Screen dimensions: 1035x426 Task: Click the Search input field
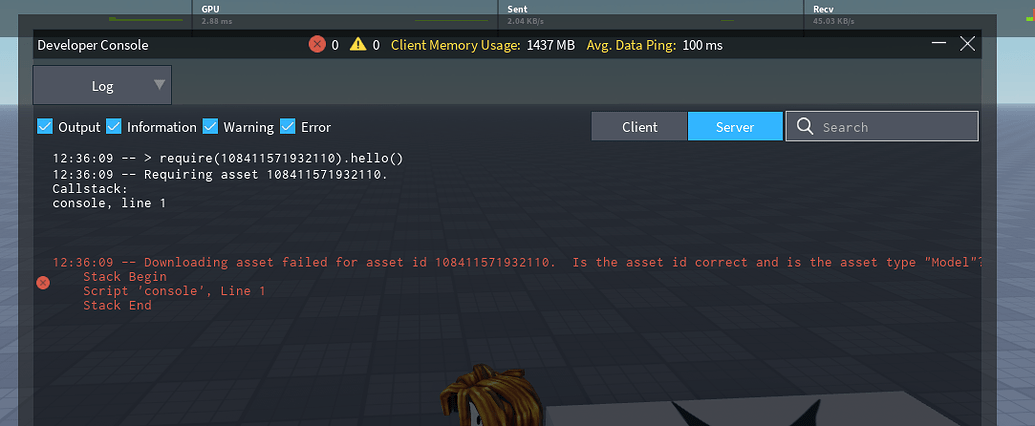(x=882, y=127)
